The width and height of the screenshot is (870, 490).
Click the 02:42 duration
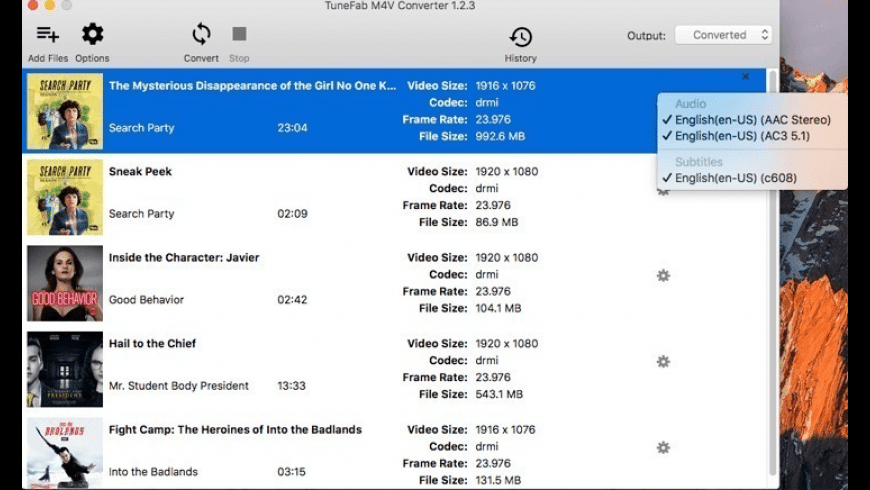(292, 300)
